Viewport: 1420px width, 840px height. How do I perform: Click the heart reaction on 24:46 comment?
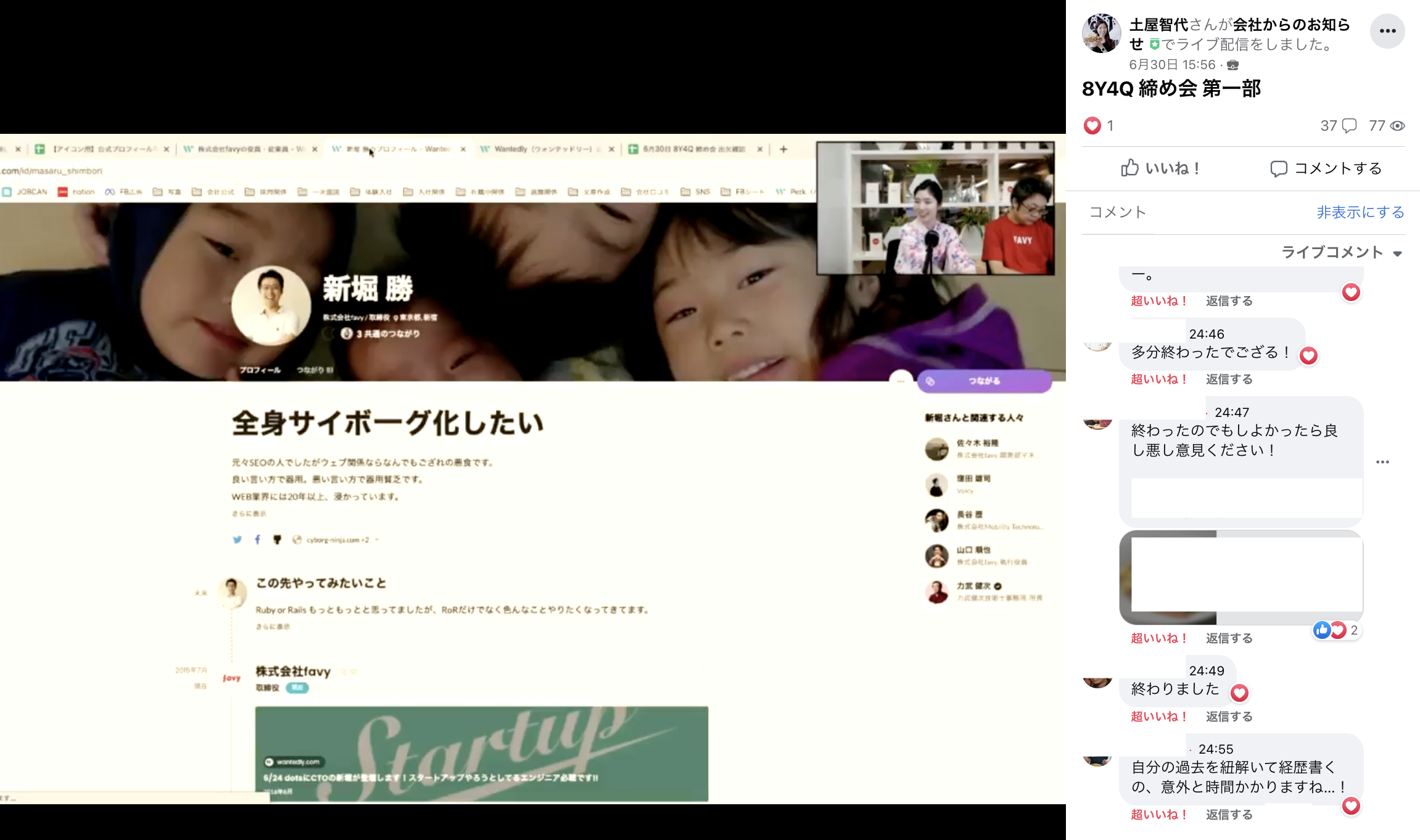[x=1308, y=356]
